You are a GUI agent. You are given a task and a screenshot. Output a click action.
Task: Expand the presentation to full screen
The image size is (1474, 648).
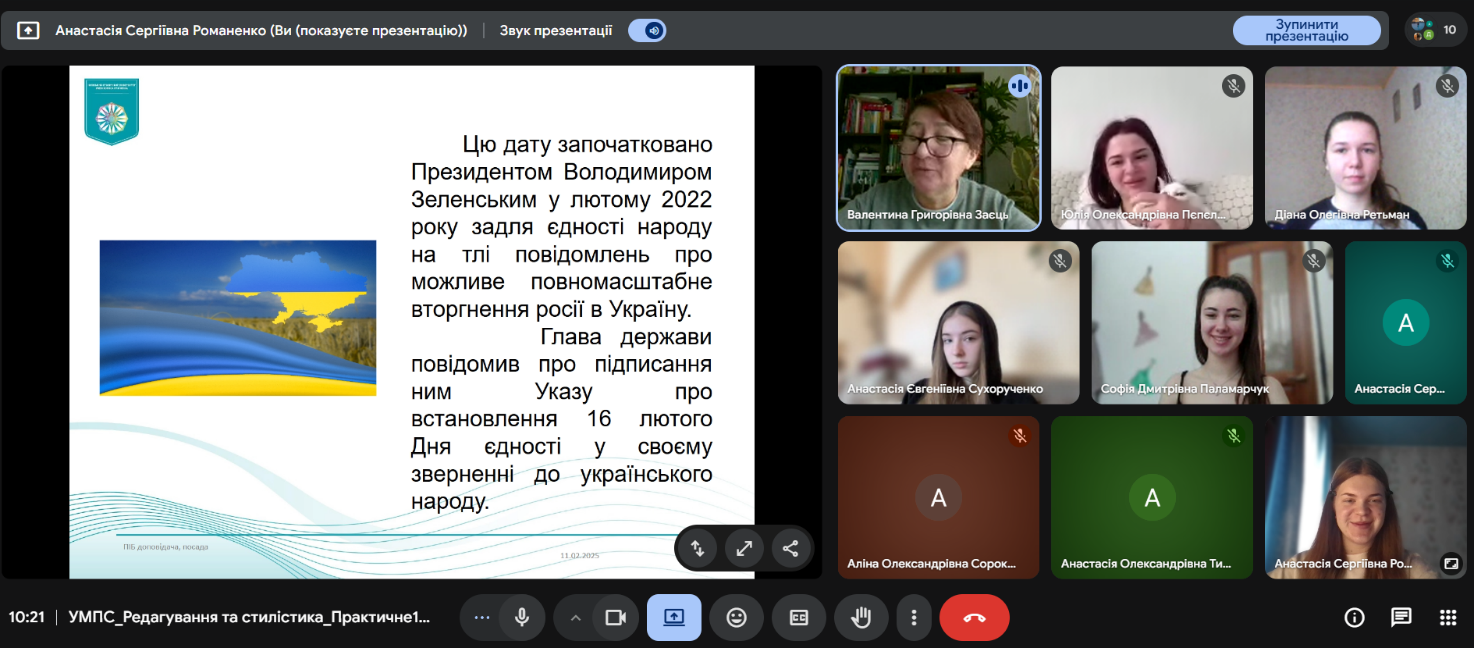pos(744,548)
